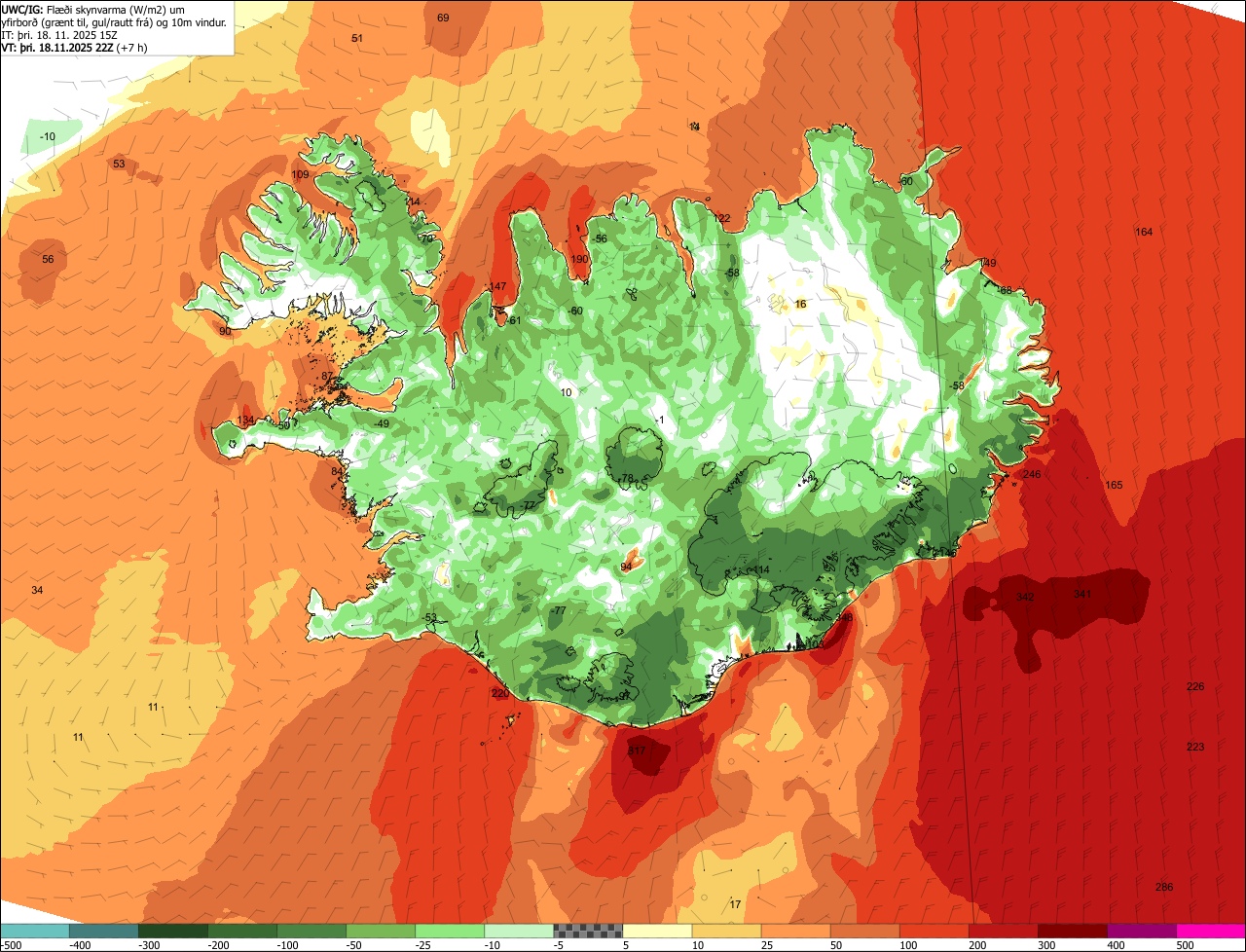This screenshot has width=1246, height=952.
Task: Click the map value '90' off the west coast
Action: pos(225,332)
